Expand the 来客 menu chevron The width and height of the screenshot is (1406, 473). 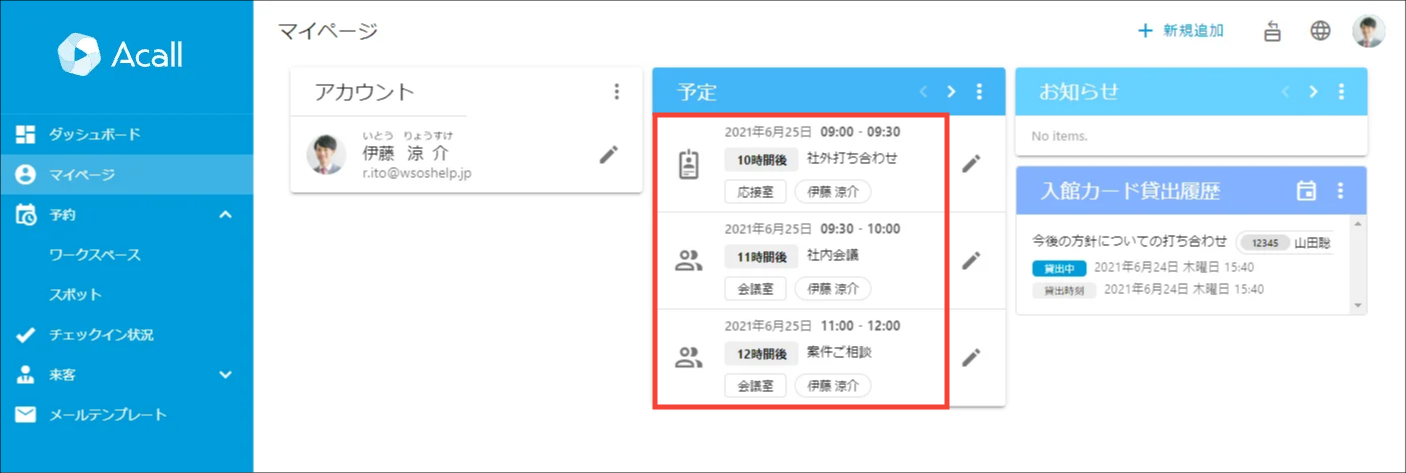click(x=226, y=375)
